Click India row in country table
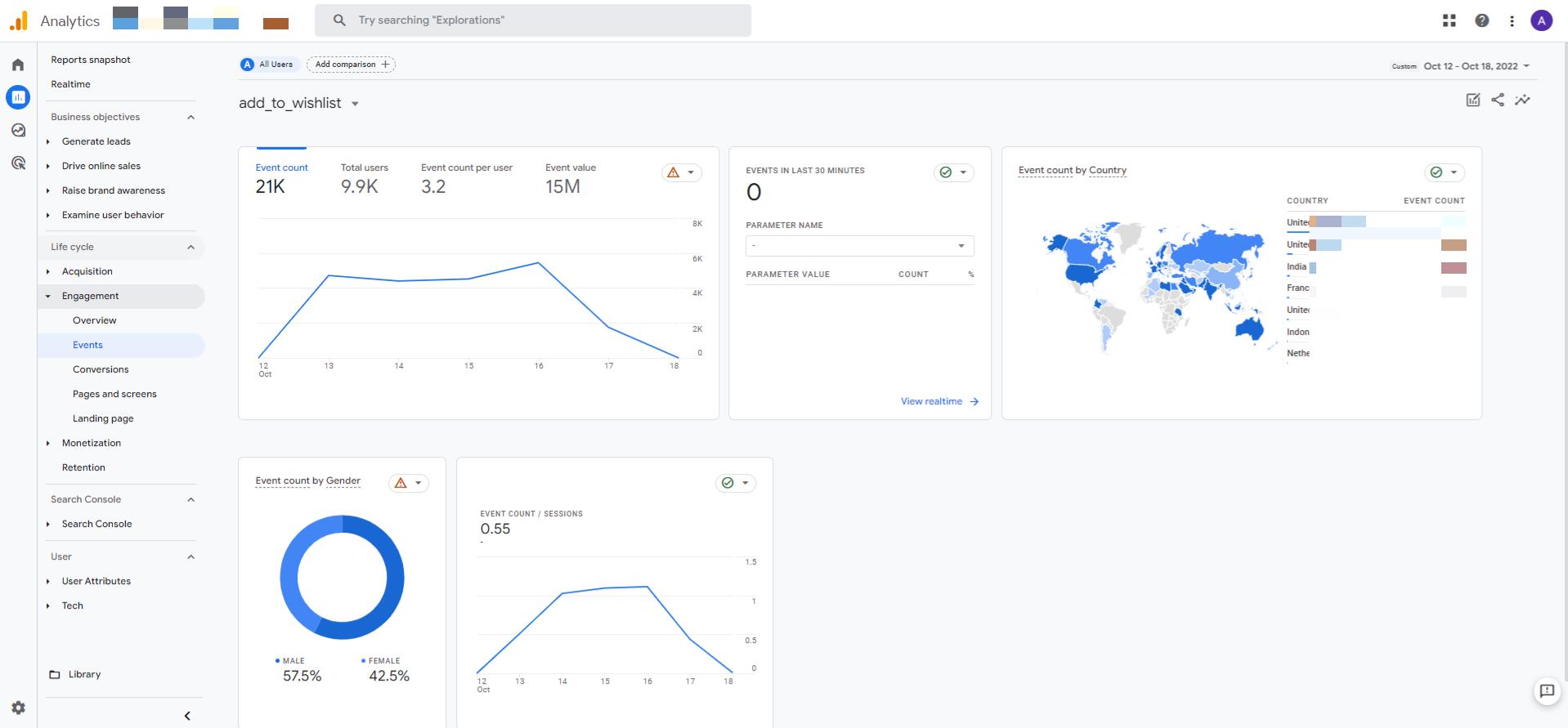This screenshot has width=1568, height=728. [x=1376, y=267]
